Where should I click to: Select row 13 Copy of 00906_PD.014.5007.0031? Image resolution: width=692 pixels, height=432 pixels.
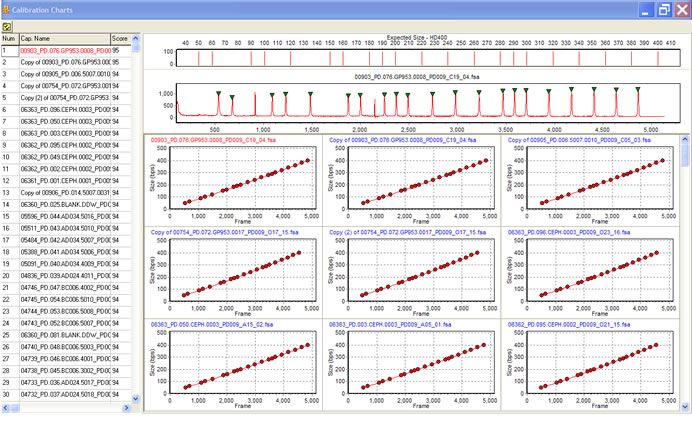point(66,193)
